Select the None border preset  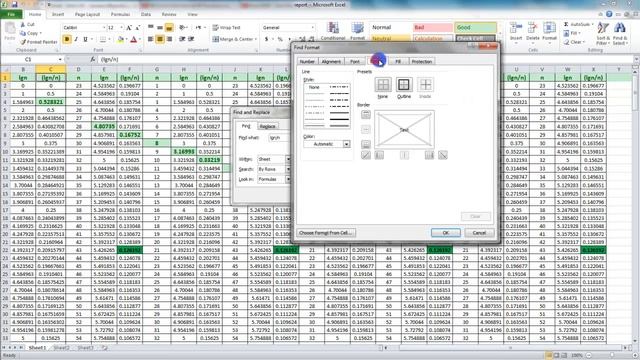pos(383,84)
